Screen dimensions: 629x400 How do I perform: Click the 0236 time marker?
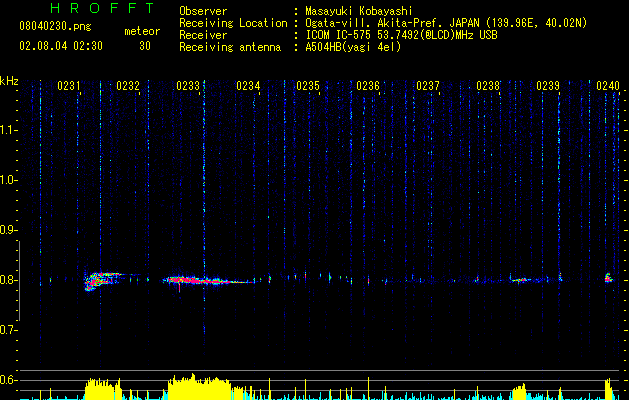368,86
